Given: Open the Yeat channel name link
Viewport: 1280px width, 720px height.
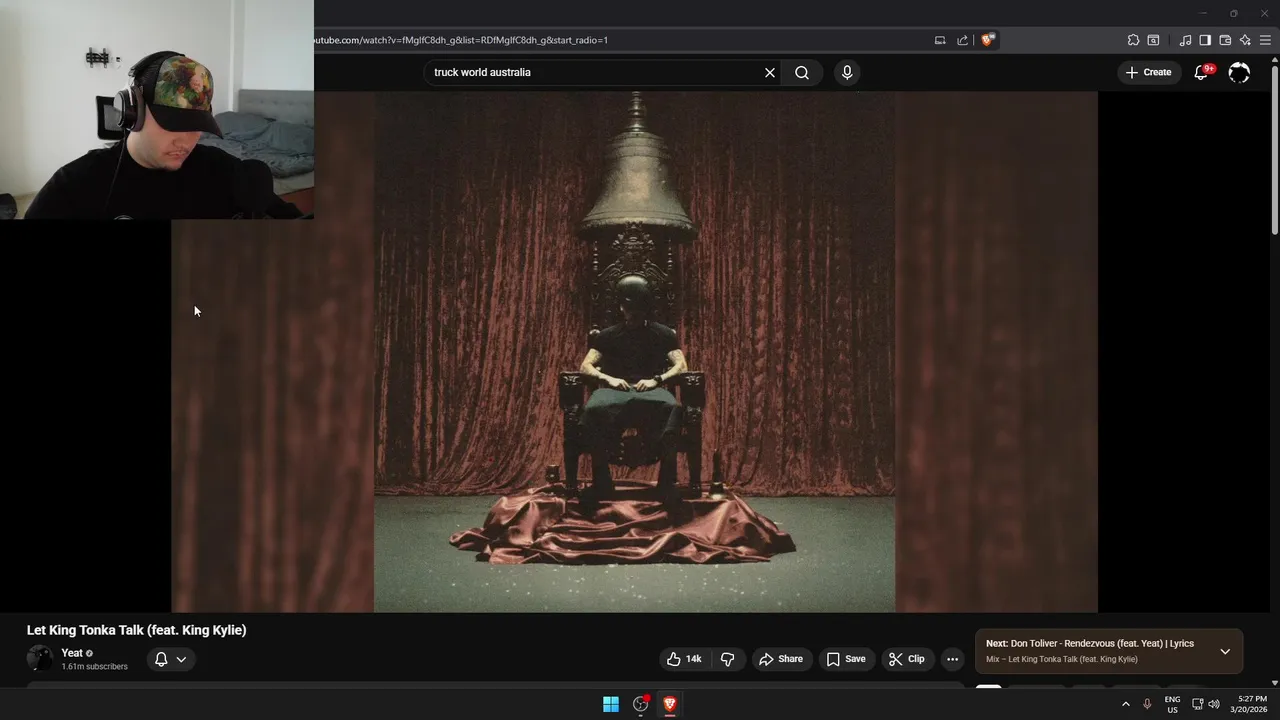Looking at the screenshot, I should point(72,653).
